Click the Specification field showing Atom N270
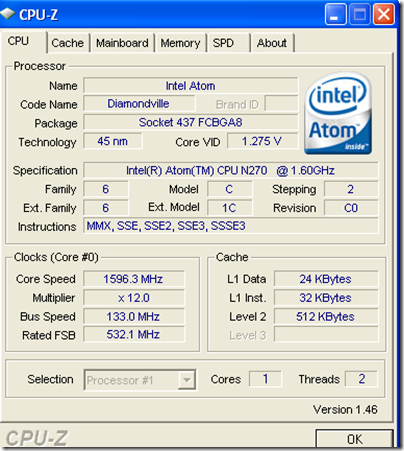This screenshot has width=404, height=451. (231, 170)
